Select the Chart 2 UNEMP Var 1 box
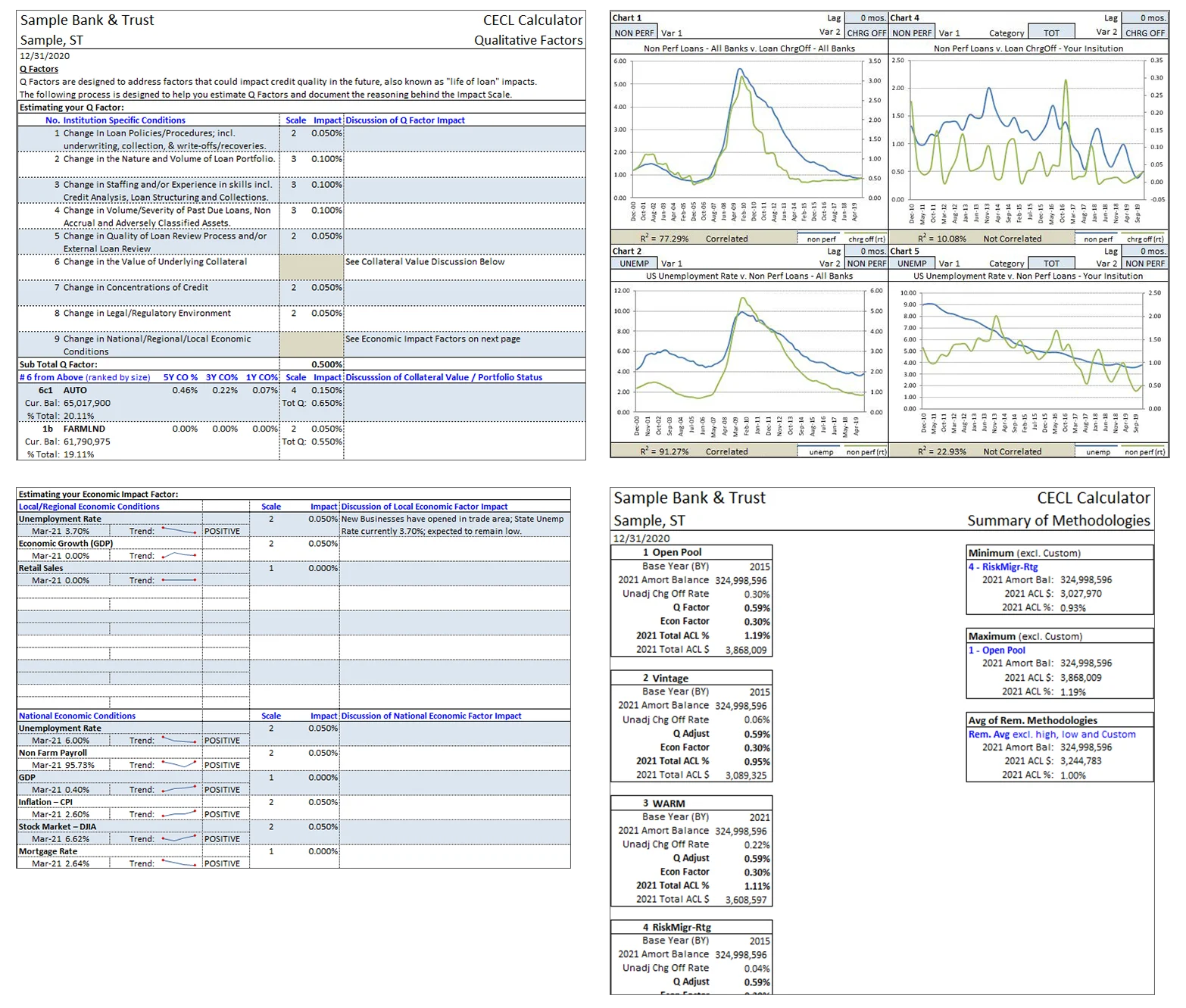The image size is (1186, 1008). (x=634, y=264)
